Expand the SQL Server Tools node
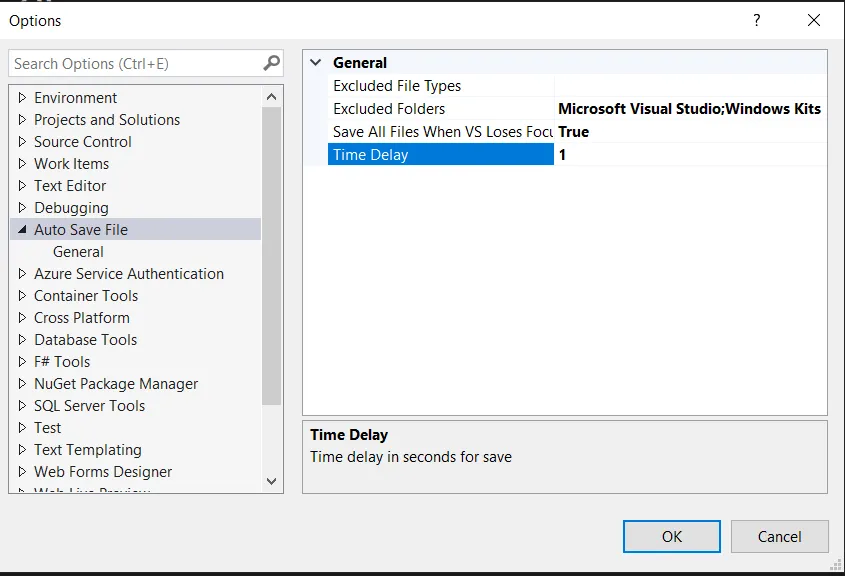 pos(22,406)
